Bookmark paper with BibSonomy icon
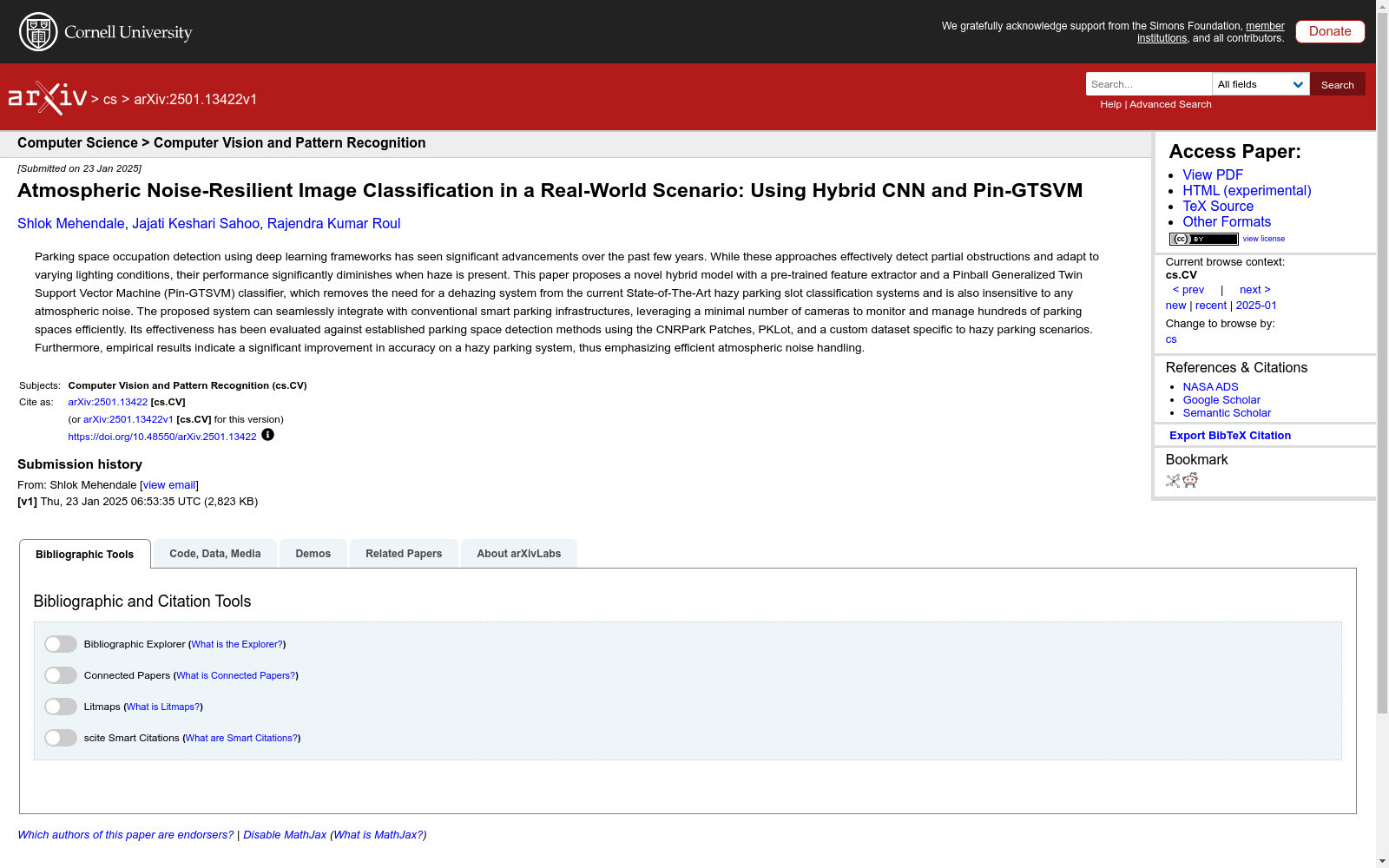1389x868 pixels. [1173, 480]
